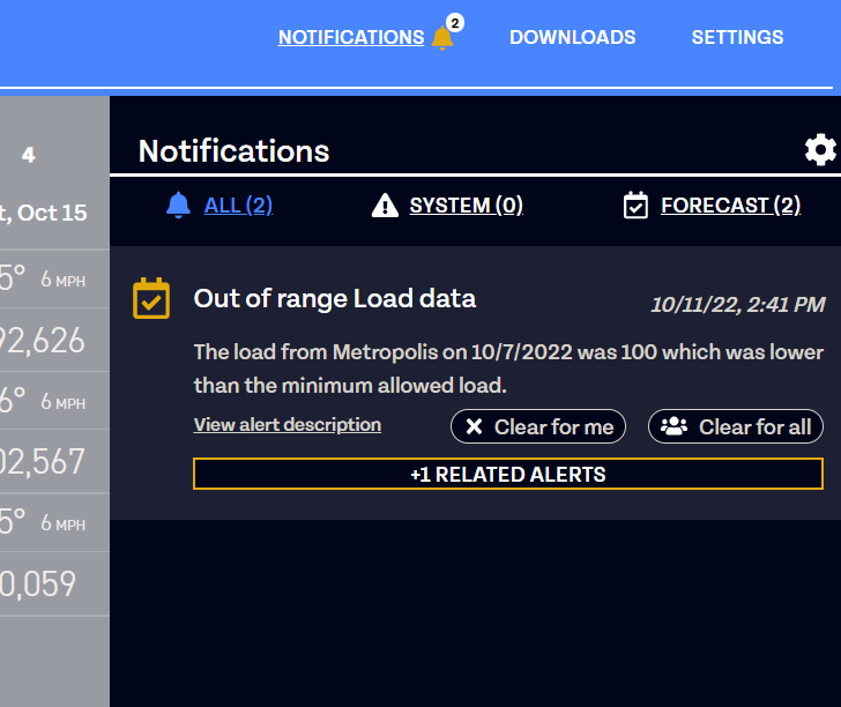
Task: Click the yellow calendar icon on alert
Action: (x=151, y=298)
